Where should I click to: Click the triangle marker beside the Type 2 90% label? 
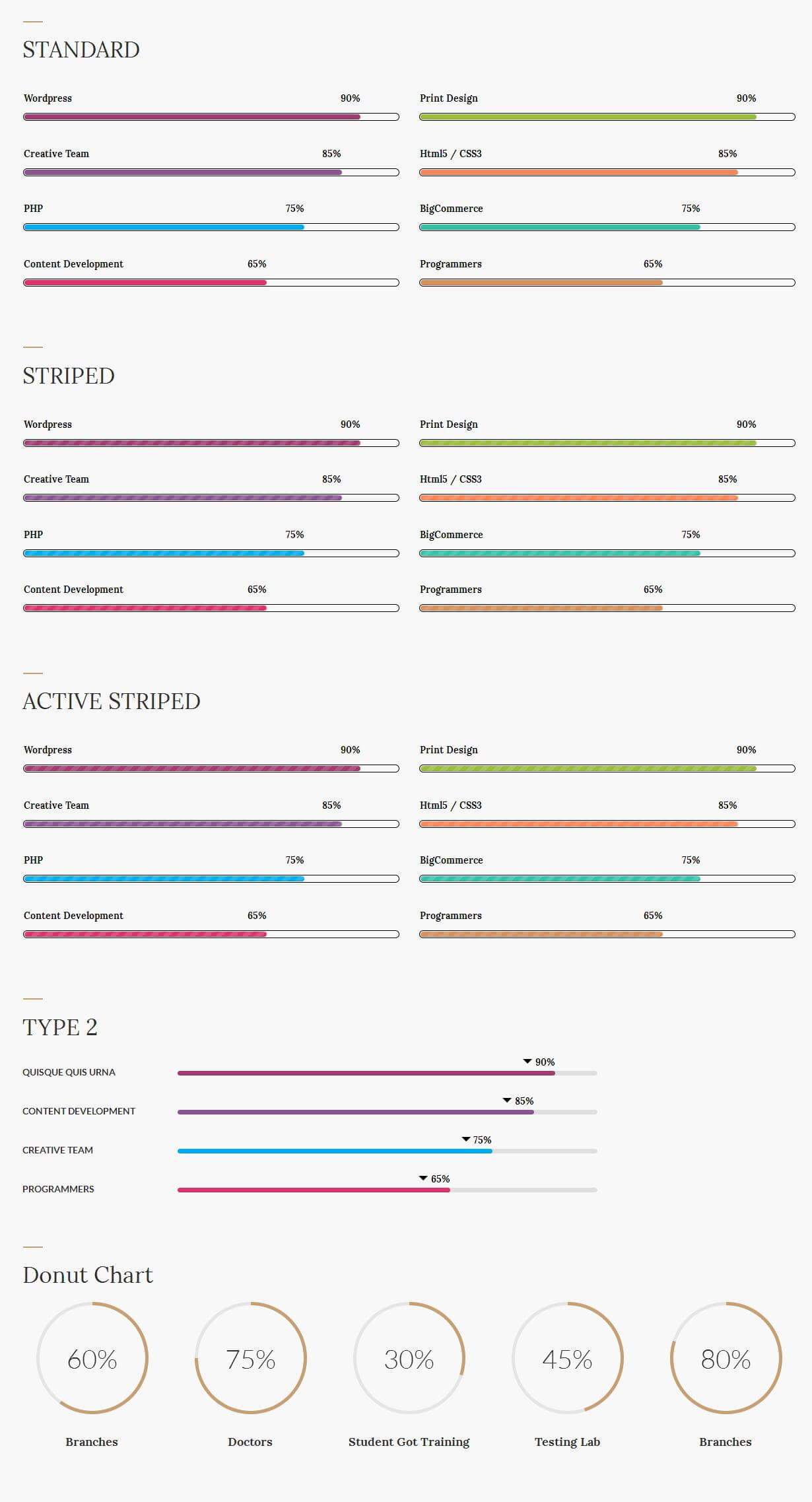pyautogui.click(x=527, y=1061)
